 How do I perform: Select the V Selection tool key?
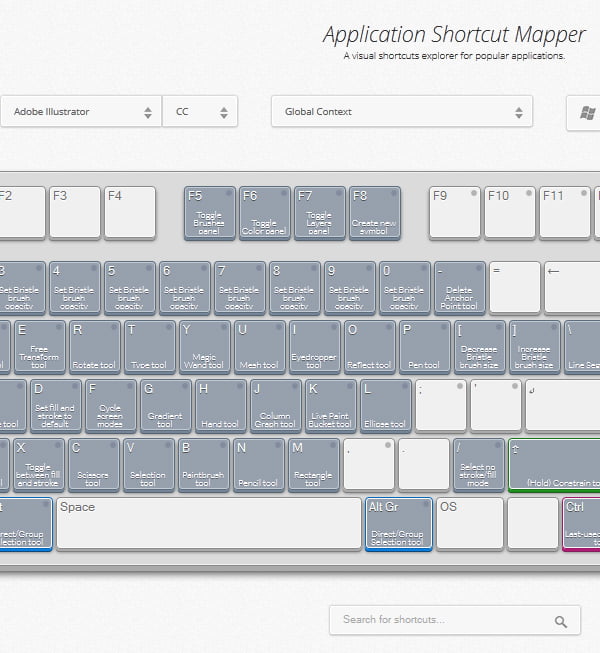(x=149, y=465)
